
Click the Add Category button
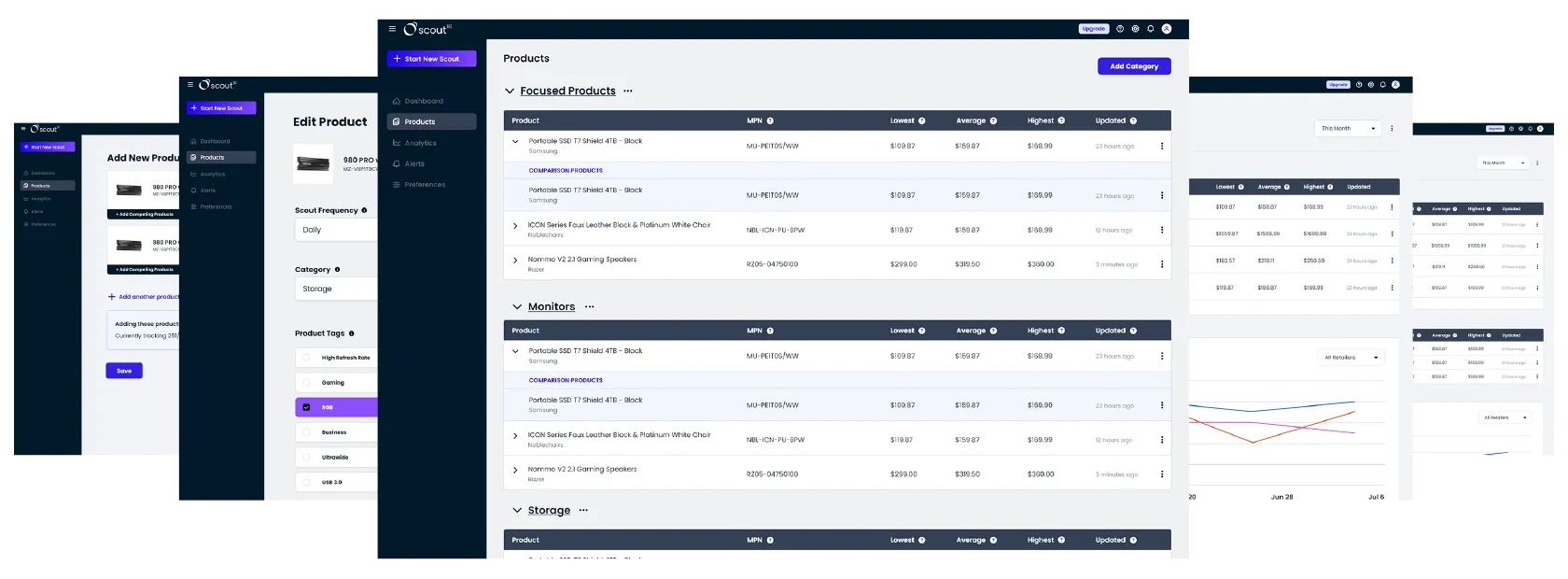1134,66
